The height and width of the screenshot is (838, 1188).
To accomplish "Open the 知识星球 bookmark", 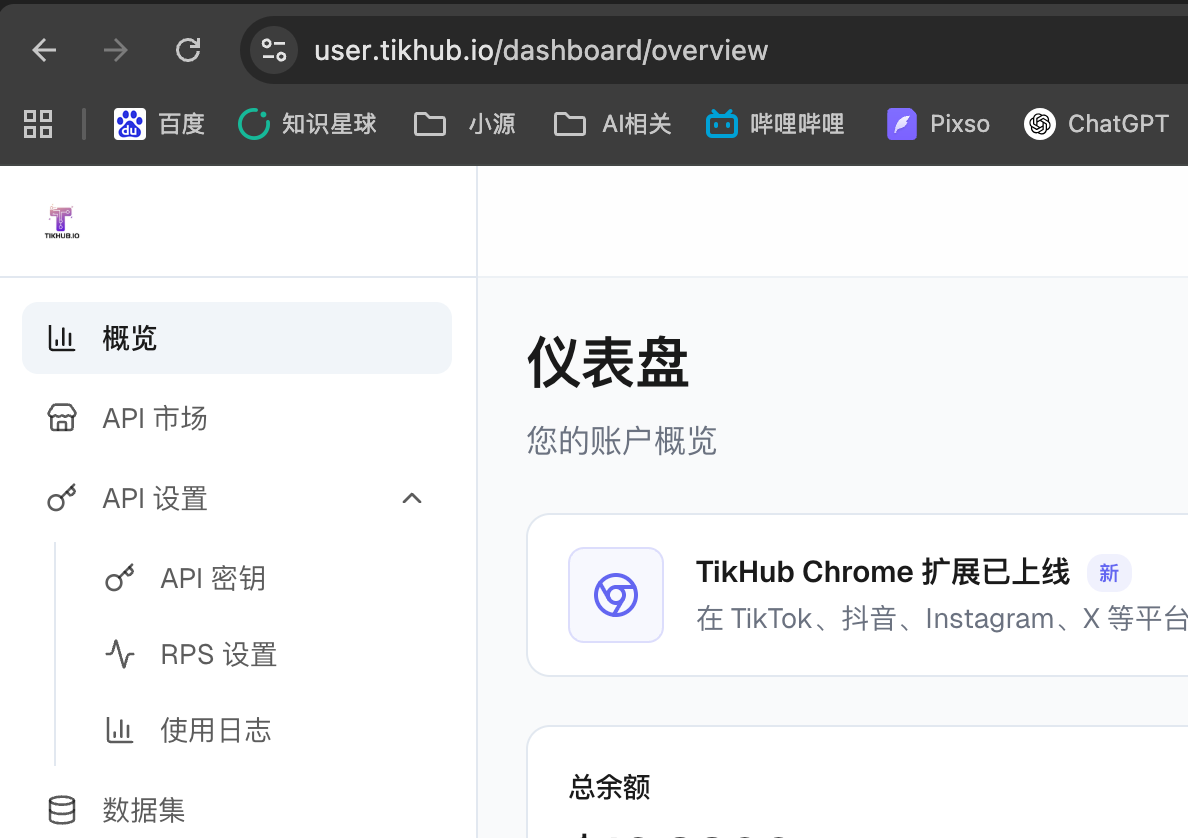I will (x=307, y=124).
